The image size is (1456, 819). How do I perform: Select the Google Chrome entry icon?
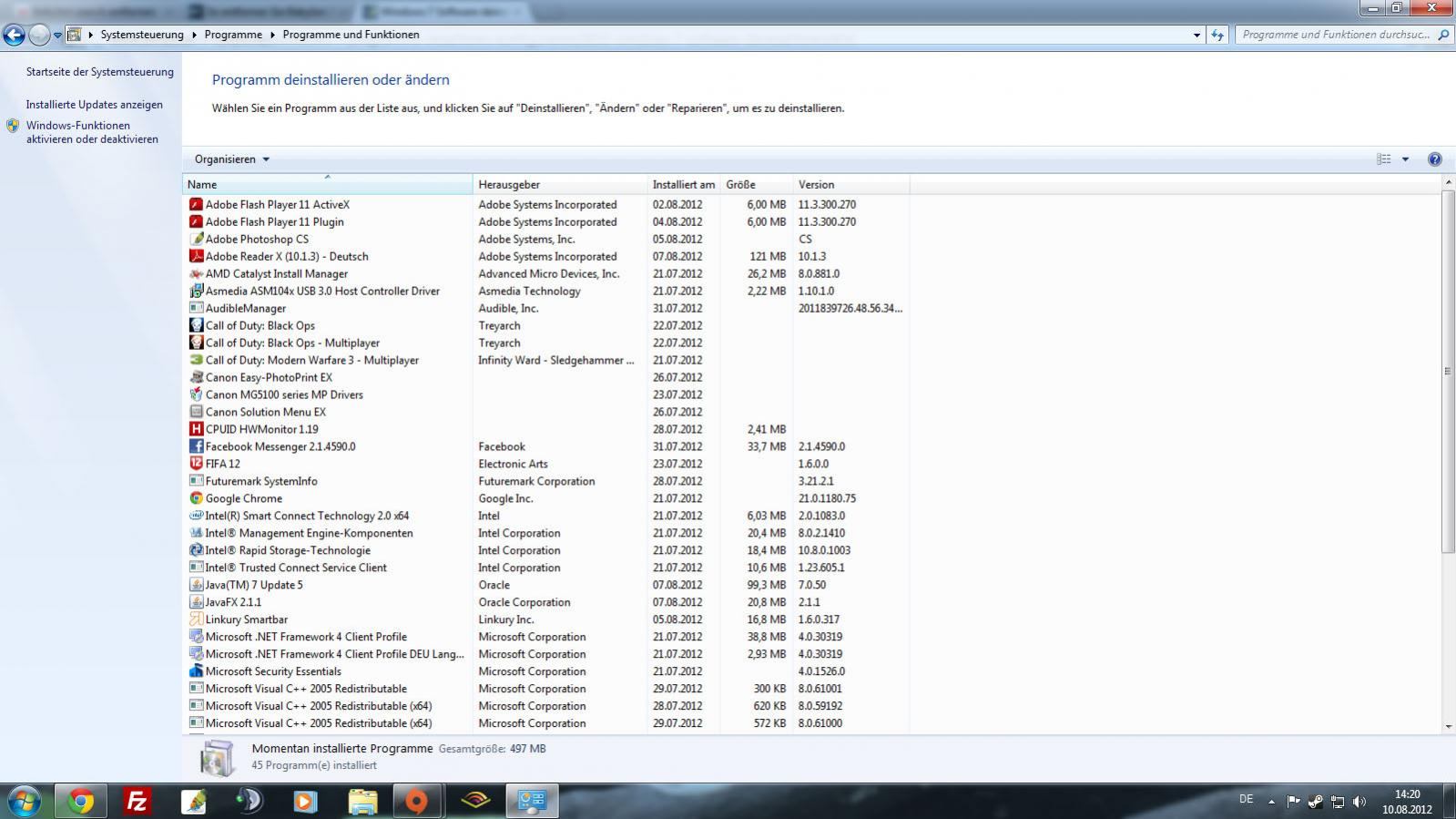coord(196,499)
